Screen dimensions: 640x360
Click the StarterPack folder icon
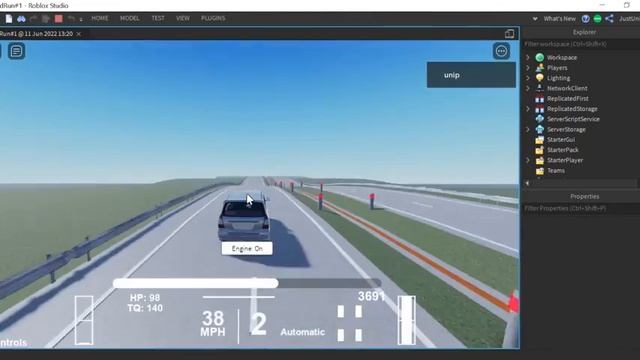pyautogui.click(x=540, y=150)
